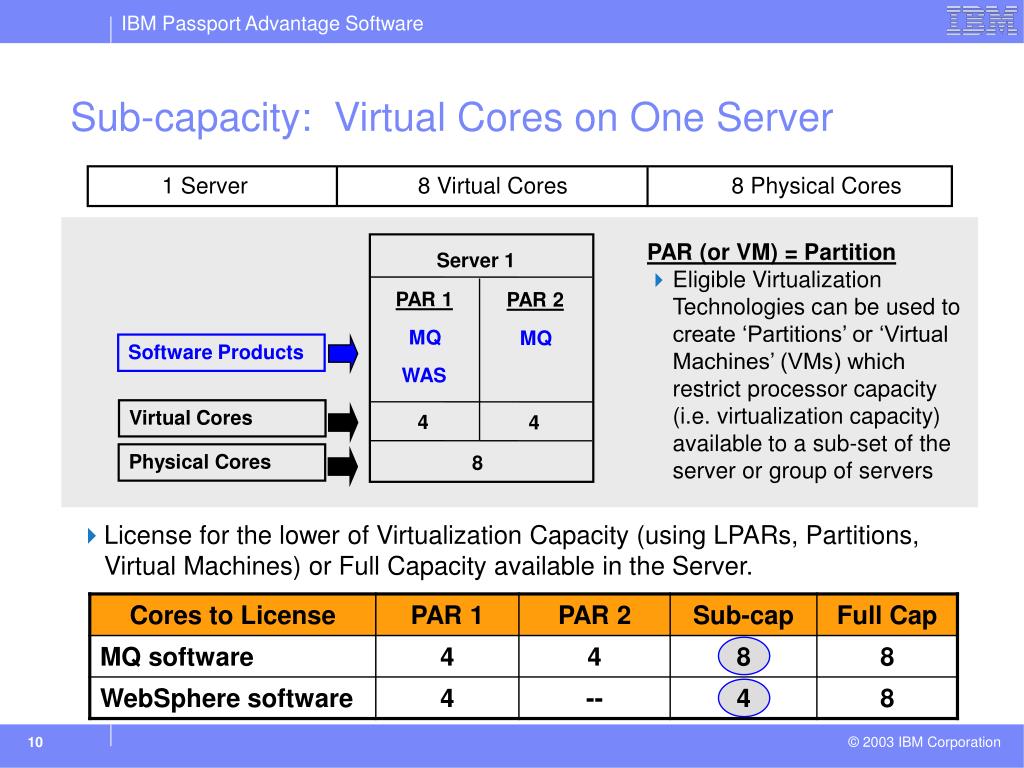Click 'MQ' under PAR 2 in diagram
The width and height of the screenshot is (1024, 768).
tap(536, 338)
